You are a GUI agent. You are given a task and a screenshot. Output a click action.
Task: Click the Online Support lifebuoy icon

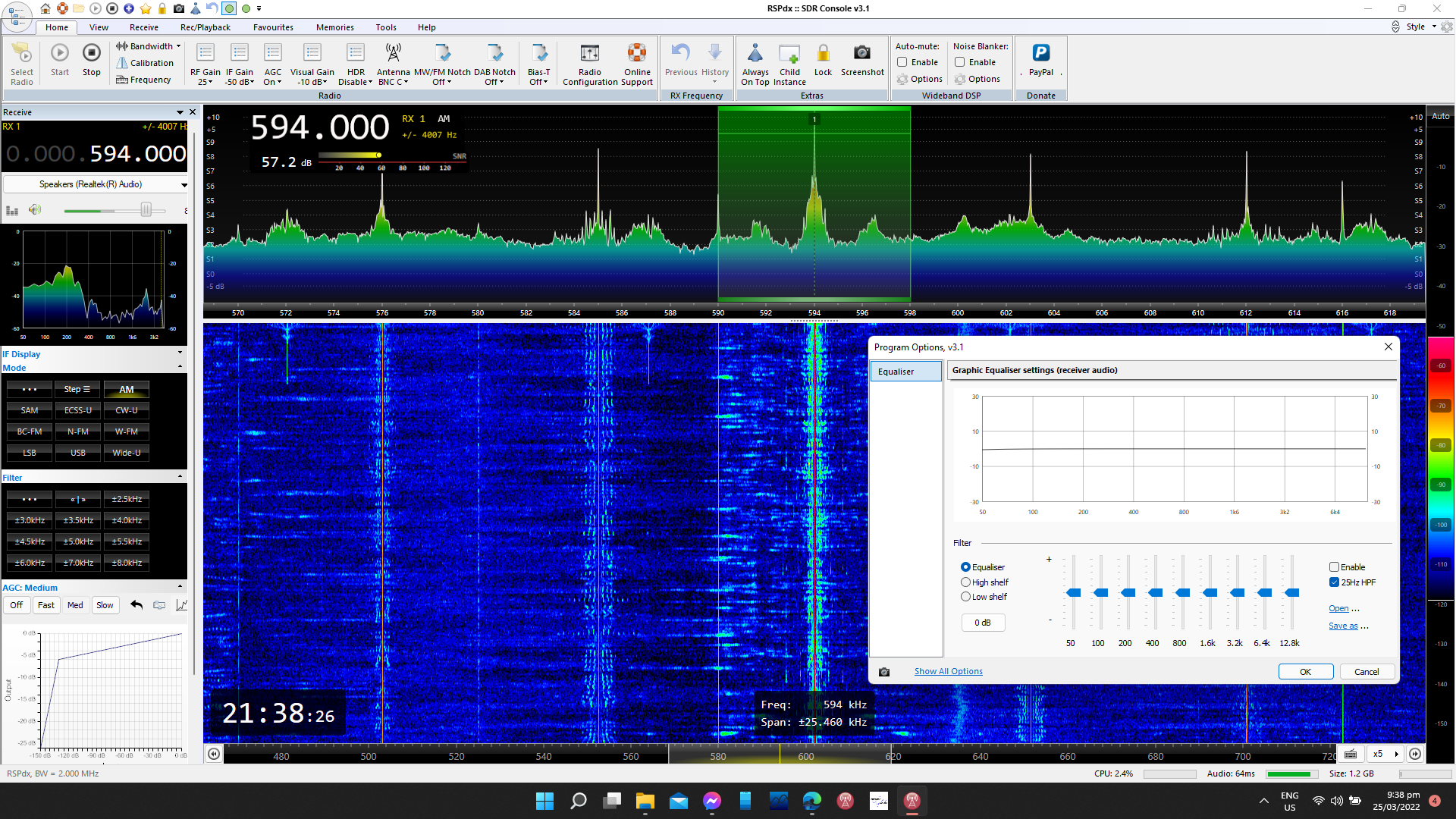(636, 53)
